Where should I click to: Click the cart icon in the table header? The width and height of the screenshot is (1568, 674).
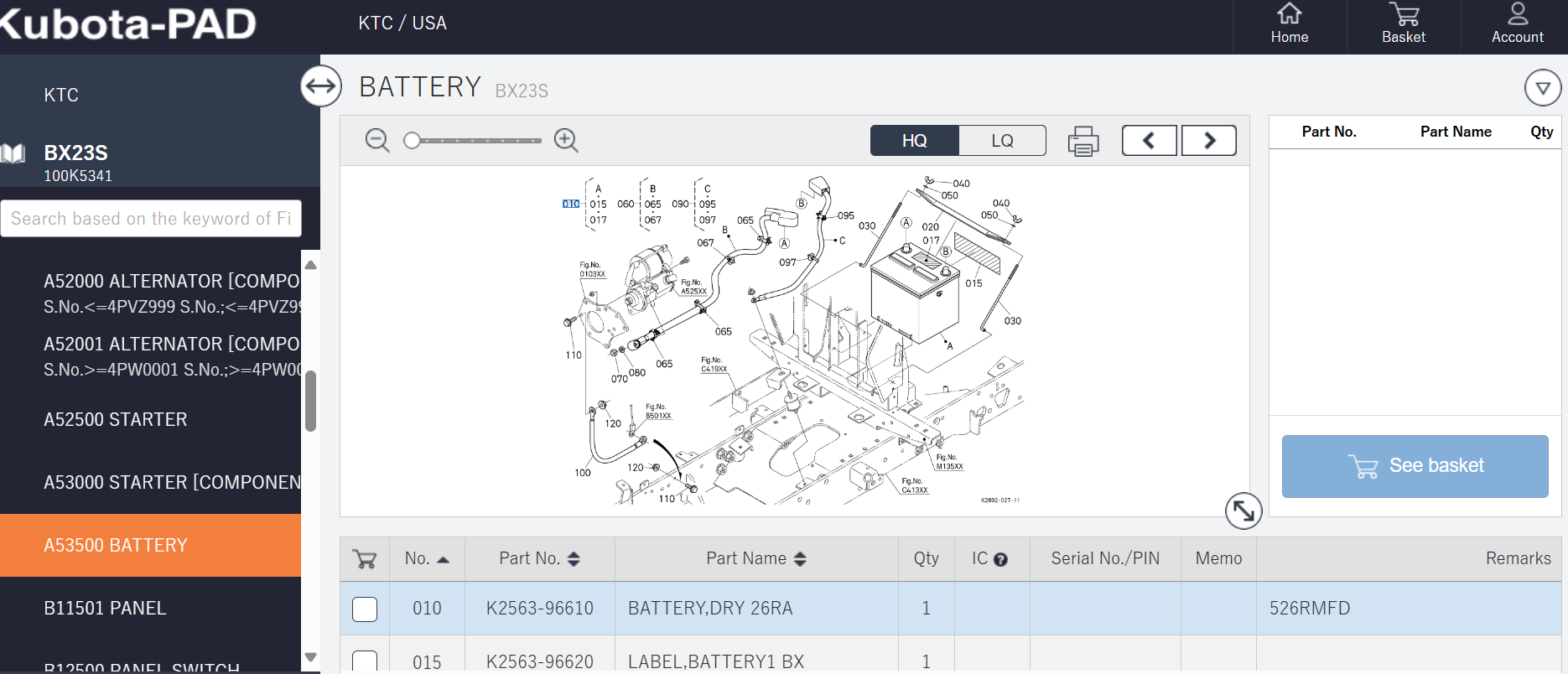coord(365,559)
